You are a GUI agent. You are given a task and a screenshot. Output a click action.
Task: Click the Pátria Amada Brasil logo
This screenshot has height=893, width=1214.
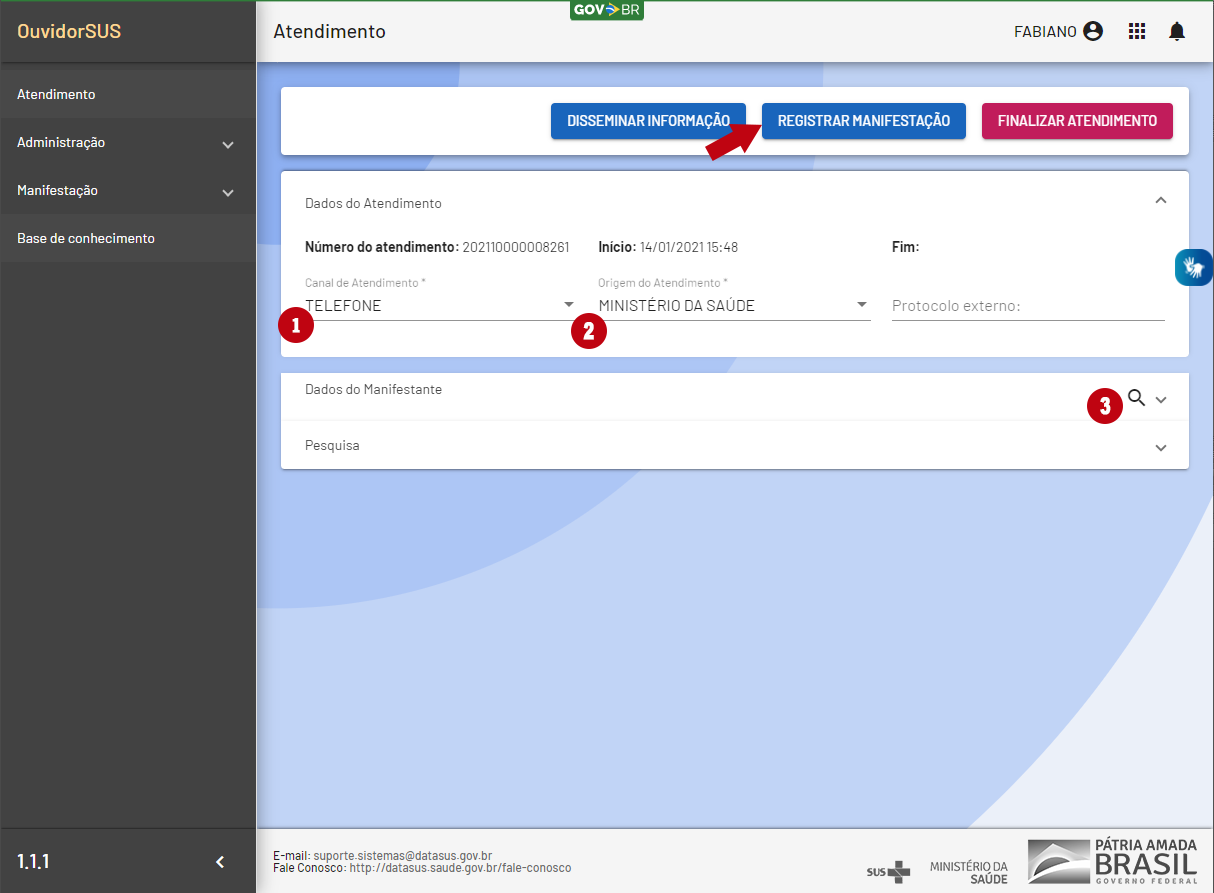click(1112, 861)
